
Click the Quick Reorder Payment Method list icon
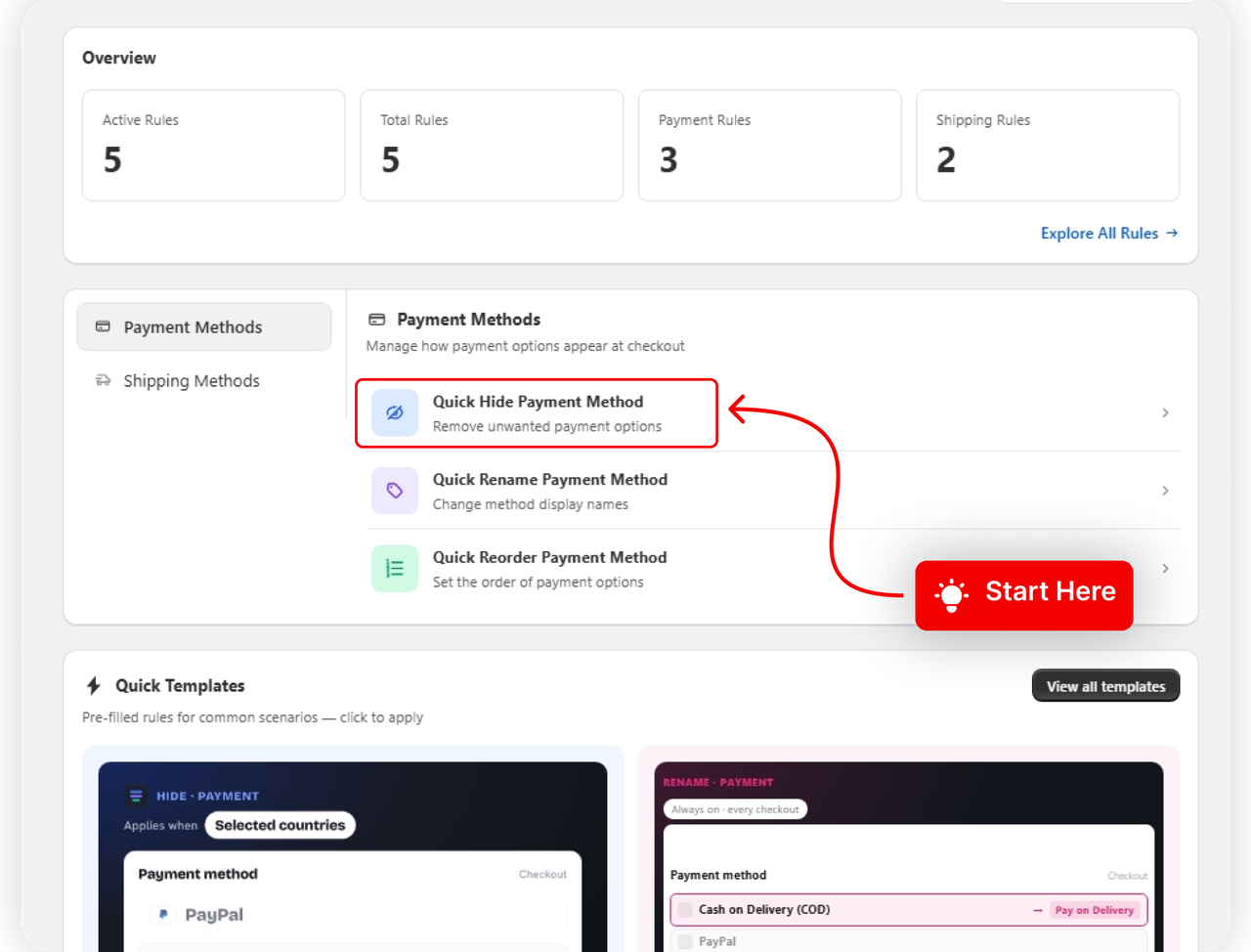pos(395,569)
